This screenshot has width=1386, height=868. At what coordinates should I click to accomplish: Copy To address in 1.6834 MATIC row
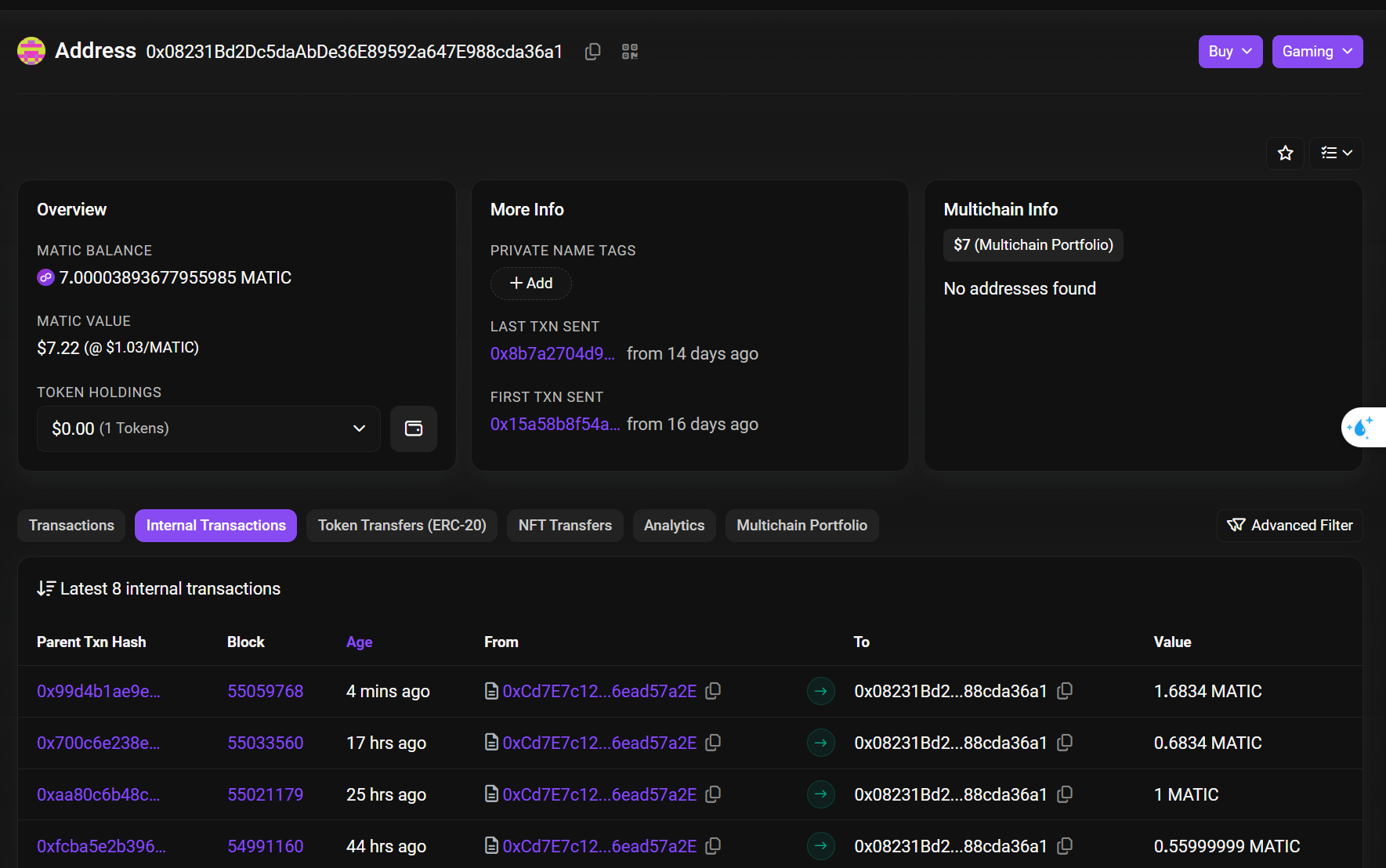coord(1065,691)
